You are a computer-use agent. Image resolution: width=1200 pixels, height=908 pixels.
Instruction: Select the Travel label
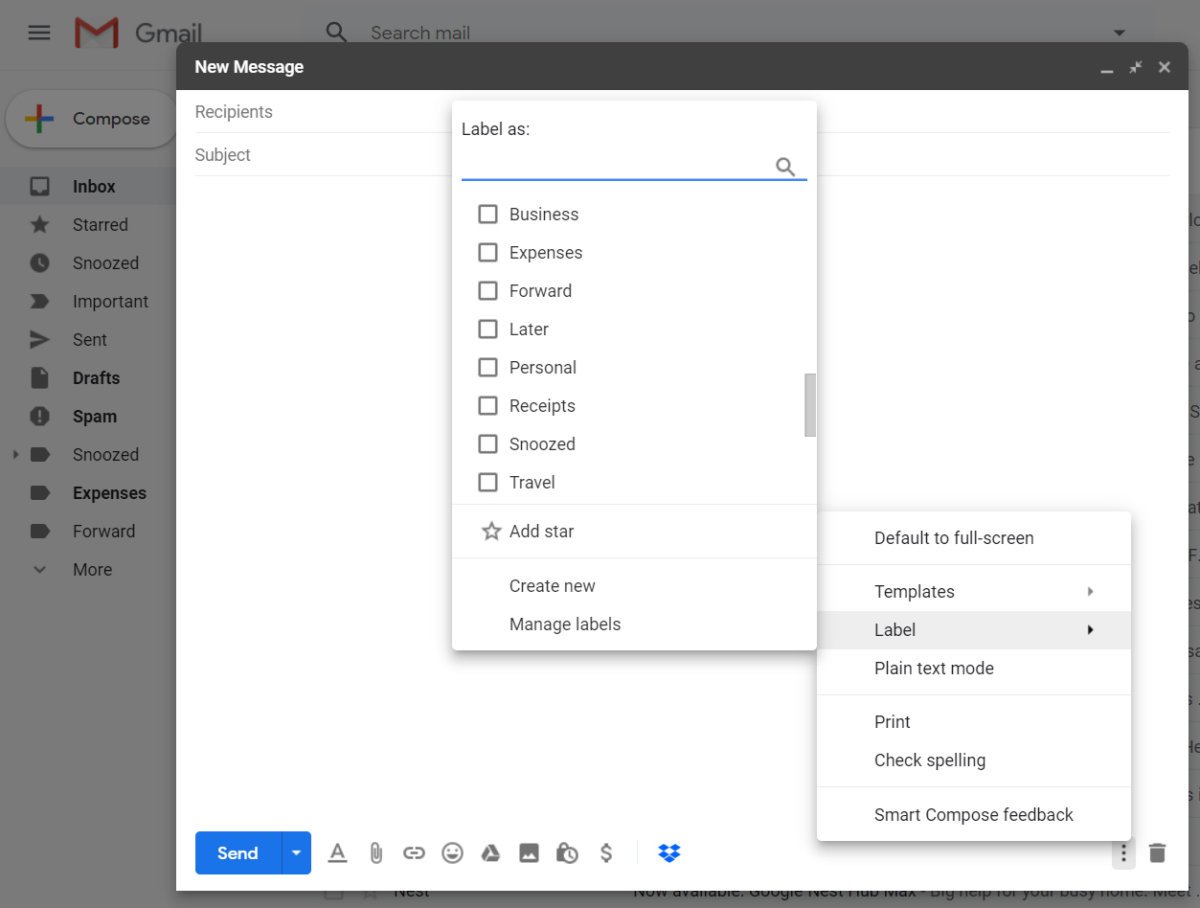(x=488, y=482)
